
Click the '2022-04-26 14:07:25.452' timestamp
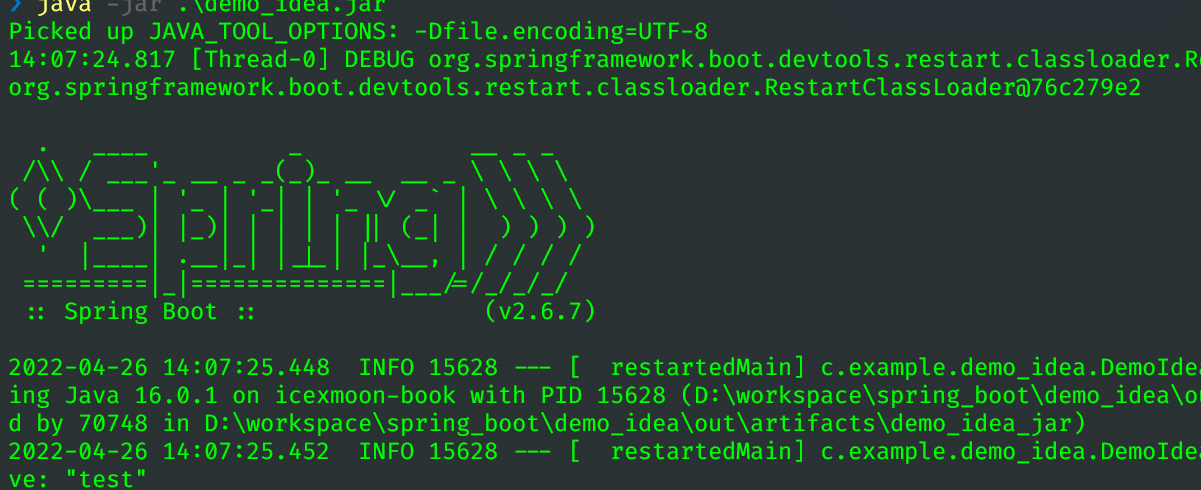(169, 451)
